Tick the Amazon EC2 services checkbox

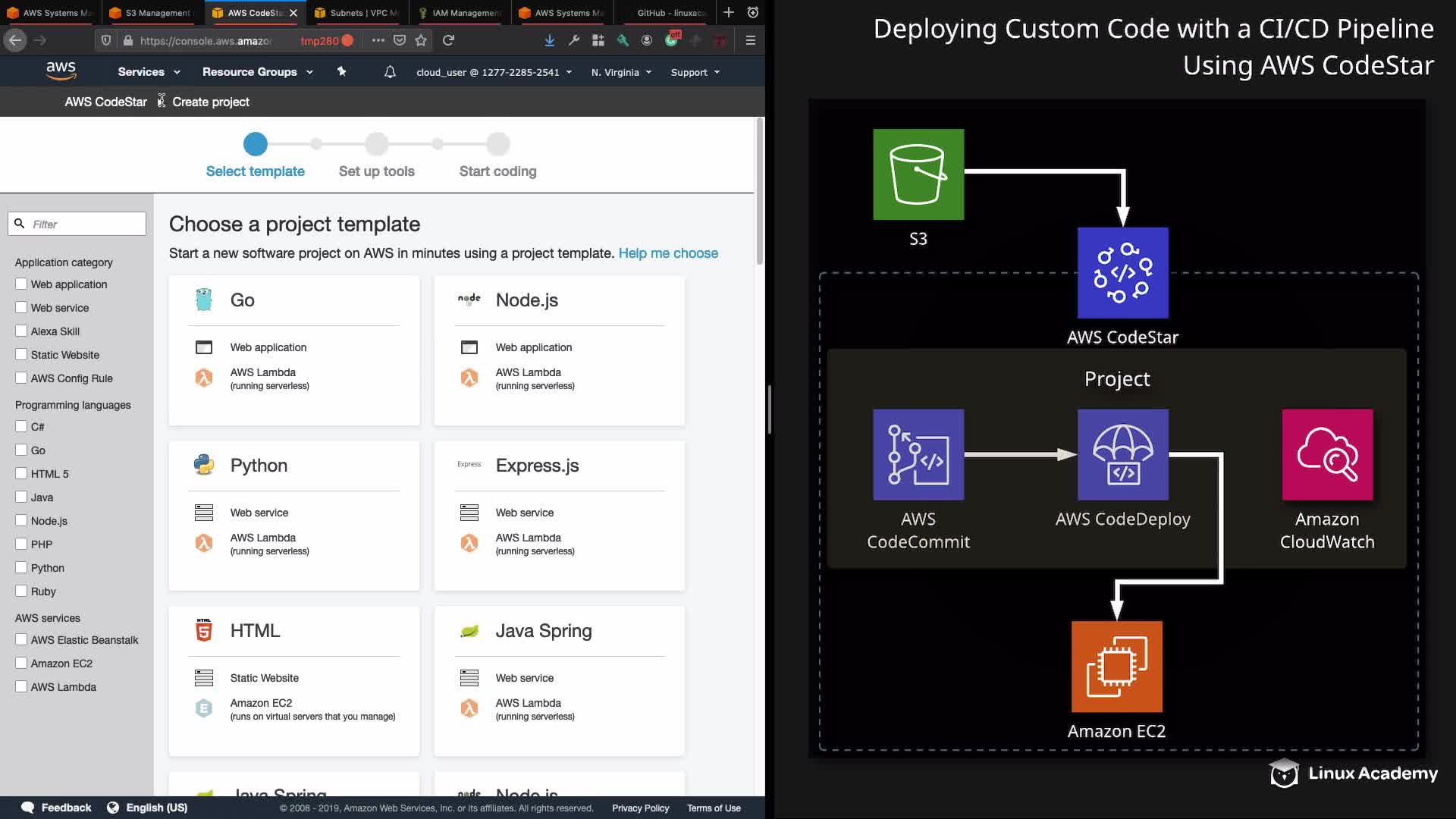point(21,664)
